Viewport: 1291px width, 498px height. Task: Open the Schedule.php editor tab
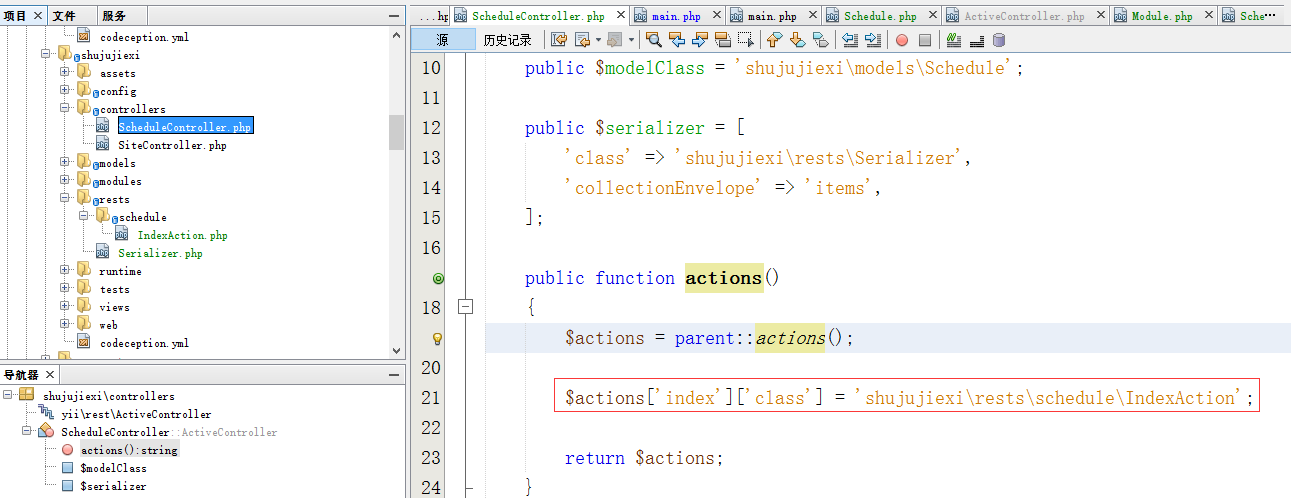pyautogui.click(x=879, y=16)
